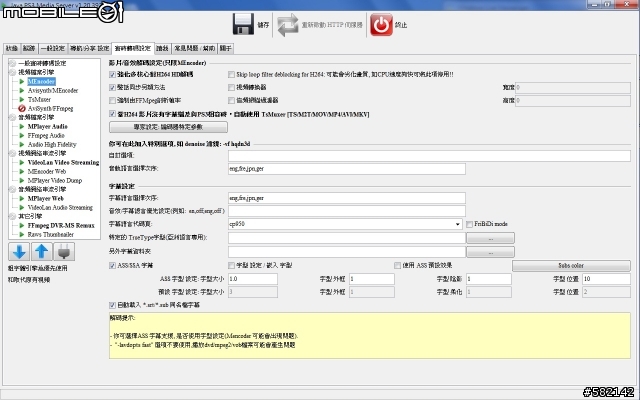Click the restart HTTP server arrows icon

[x=288, y=24]
